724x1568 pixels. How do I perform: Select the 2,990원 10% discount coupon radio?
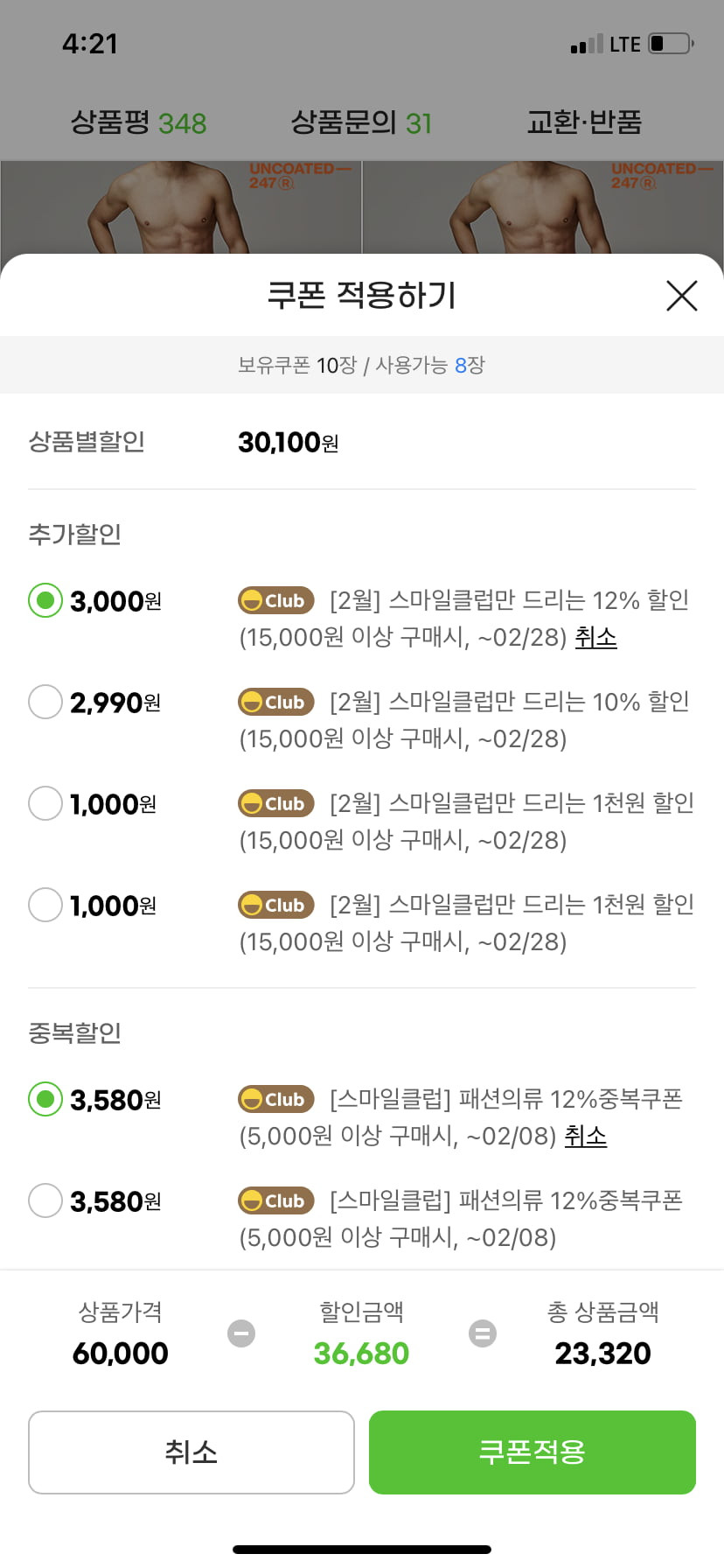45,702
